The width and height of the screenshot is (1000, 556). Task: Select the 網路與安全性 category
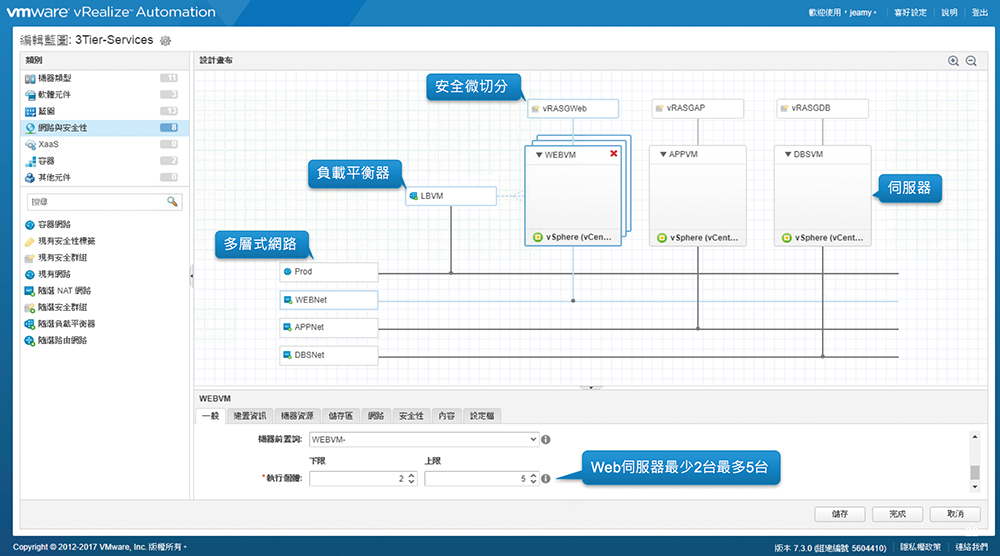click(x=105, y=128)
